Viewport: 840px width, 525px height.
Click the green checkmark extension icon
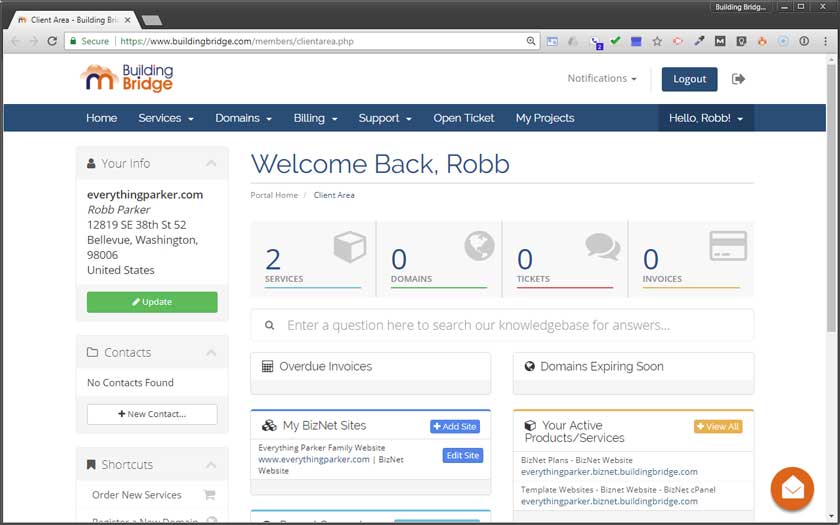coord(615,41)
